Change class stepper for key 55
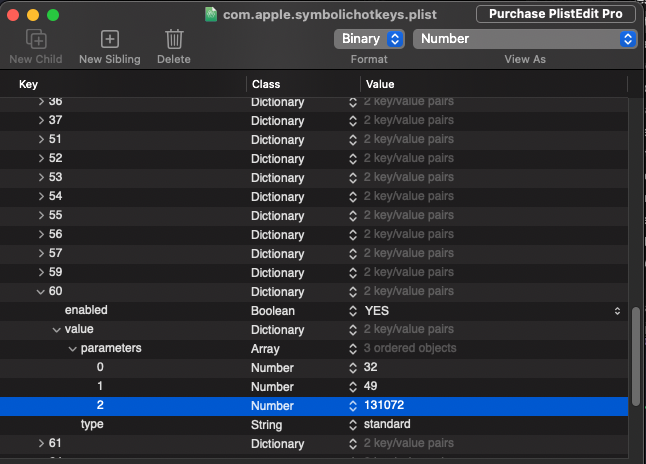Screen dimensions: 646x464 tap(353, 216)
